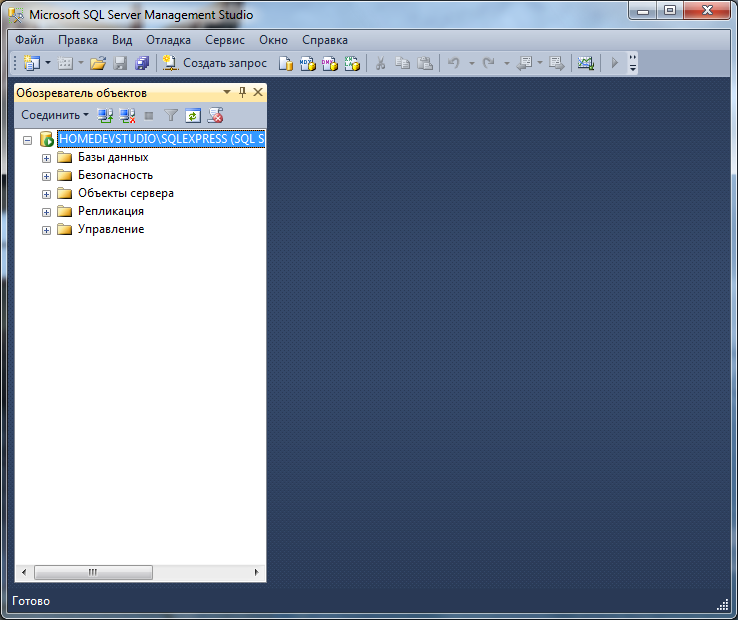Open the Справка menu
The height and width of the screenshot is (620, 738).
pyautogui.click(x=325, y=40)
